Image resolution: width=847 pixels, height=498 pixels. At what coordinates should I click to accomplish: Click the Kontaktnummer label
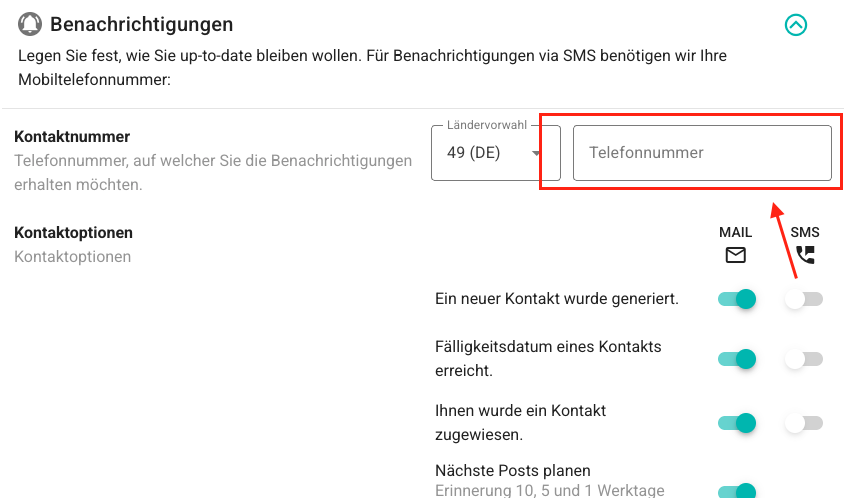(72, 137)
